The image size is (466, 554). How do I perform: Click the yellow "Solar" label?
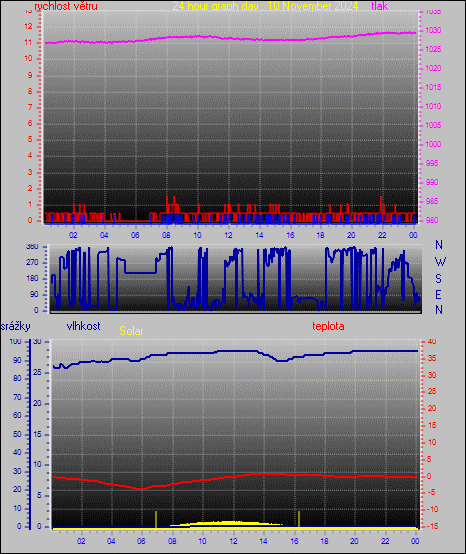click(131, 331)
